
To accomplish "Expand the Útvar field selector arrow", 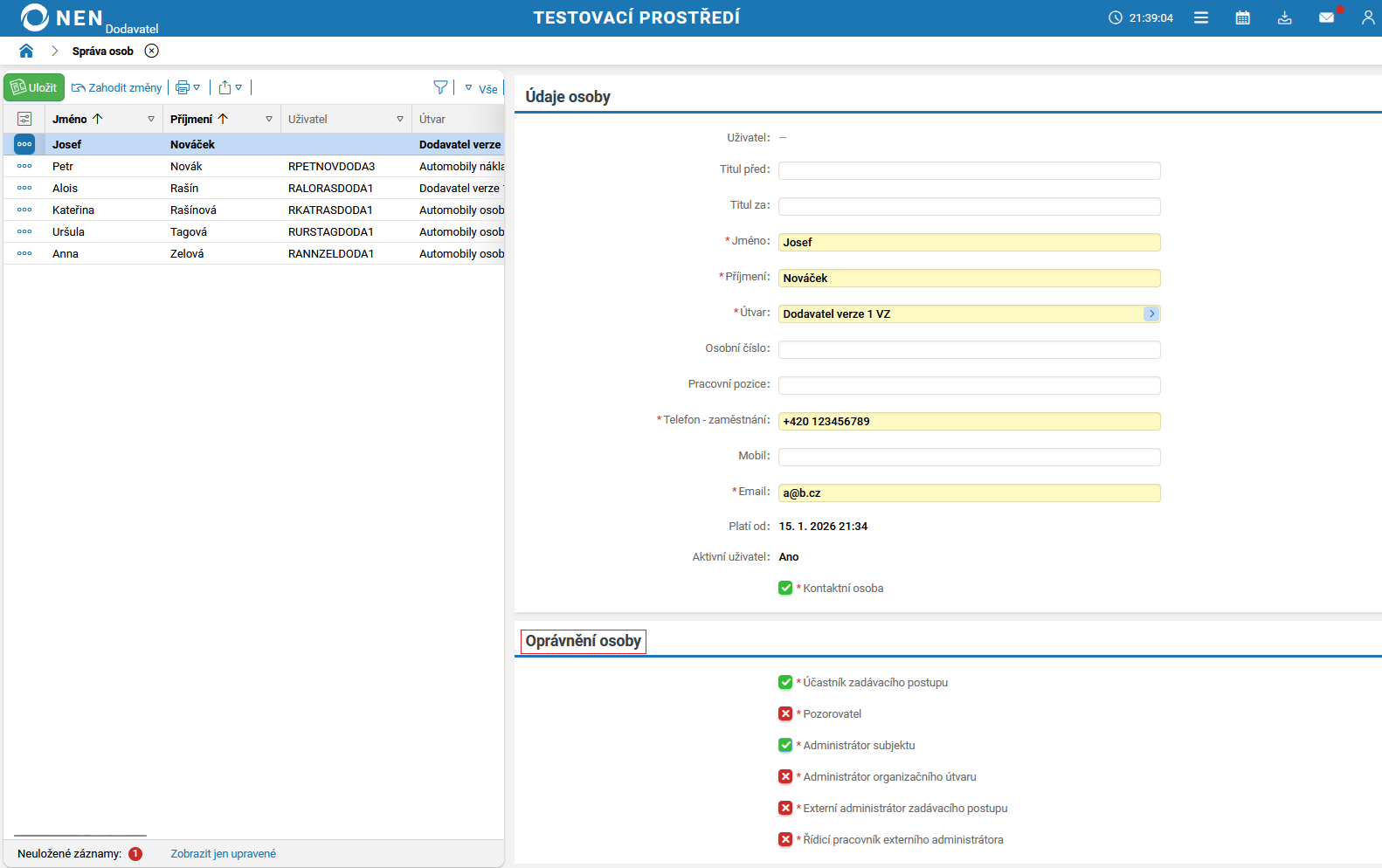I will point(1151,313).
